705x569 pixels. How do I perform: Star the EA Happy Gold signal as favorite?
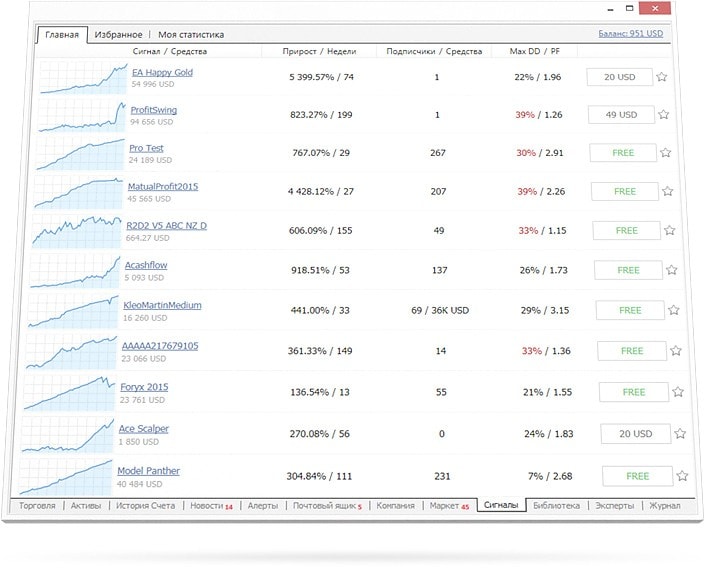(662, 77)
